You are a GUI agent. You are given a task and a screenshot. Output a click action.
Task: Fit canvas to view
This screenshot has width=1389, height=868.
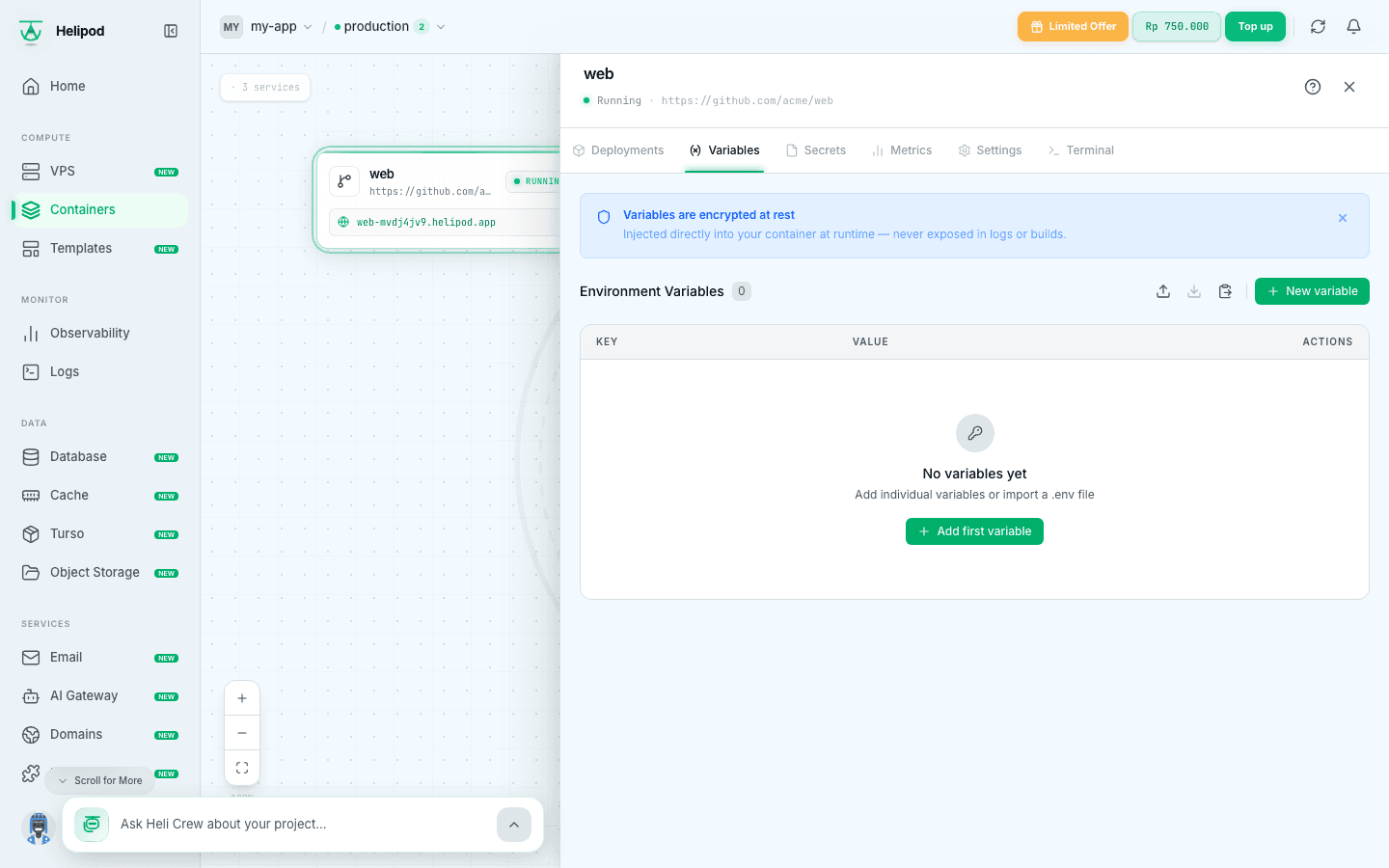tap(242, 768)
